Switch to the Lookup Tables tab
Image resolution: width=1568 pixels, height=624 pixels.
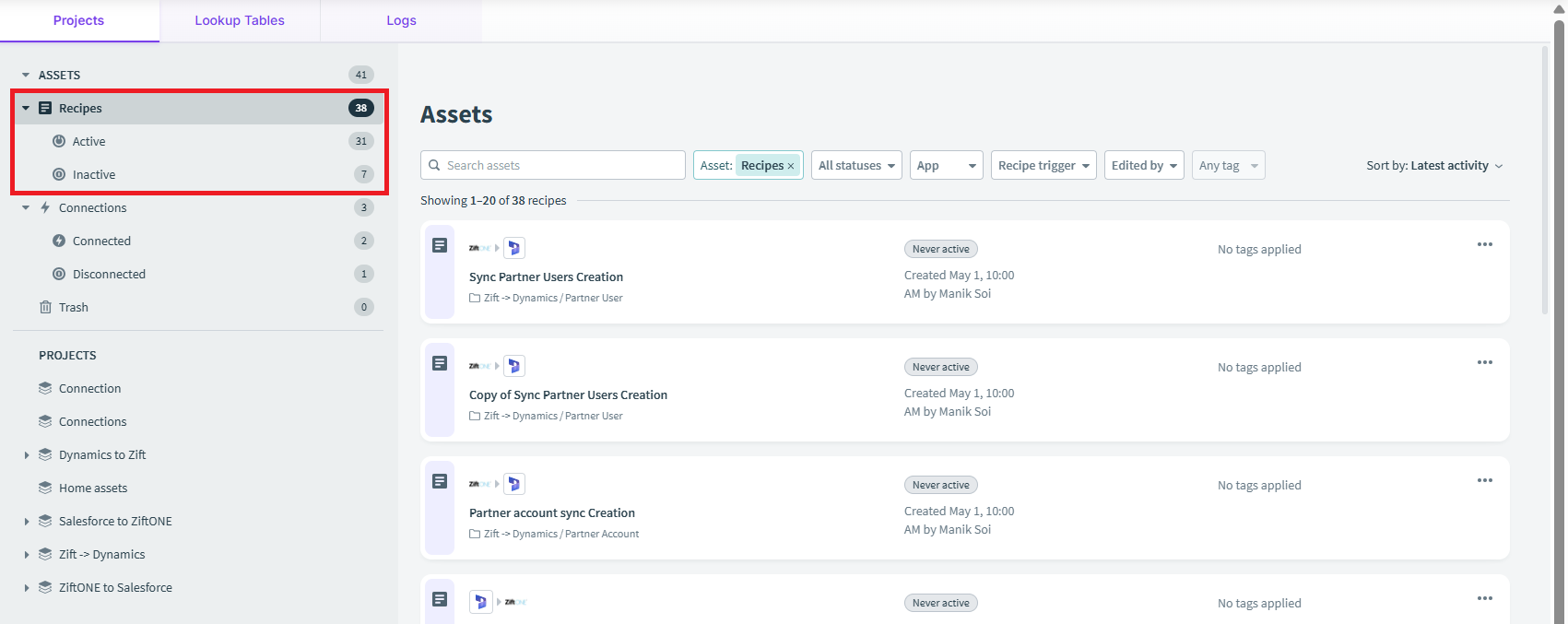click(240, 20)
